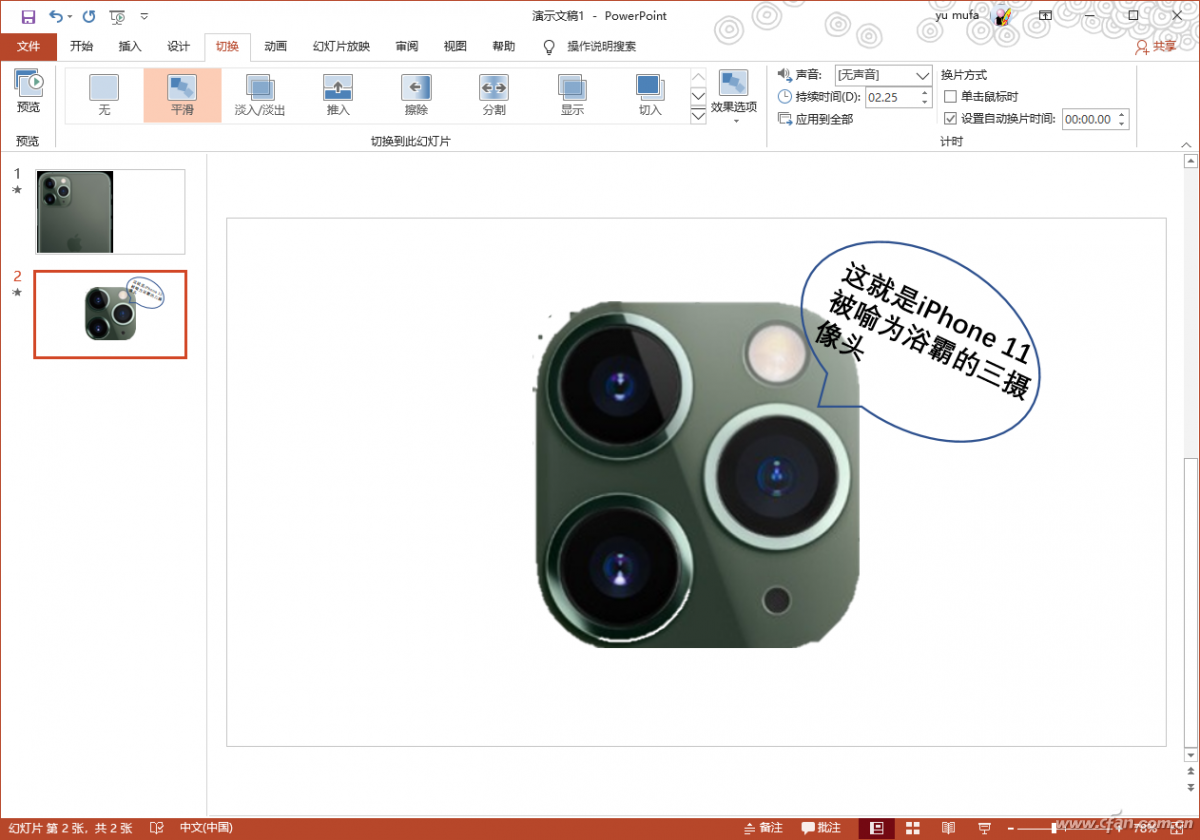Click the zoom slider handle
This screenshot has height=840, width=1200.
point(1052,828)
